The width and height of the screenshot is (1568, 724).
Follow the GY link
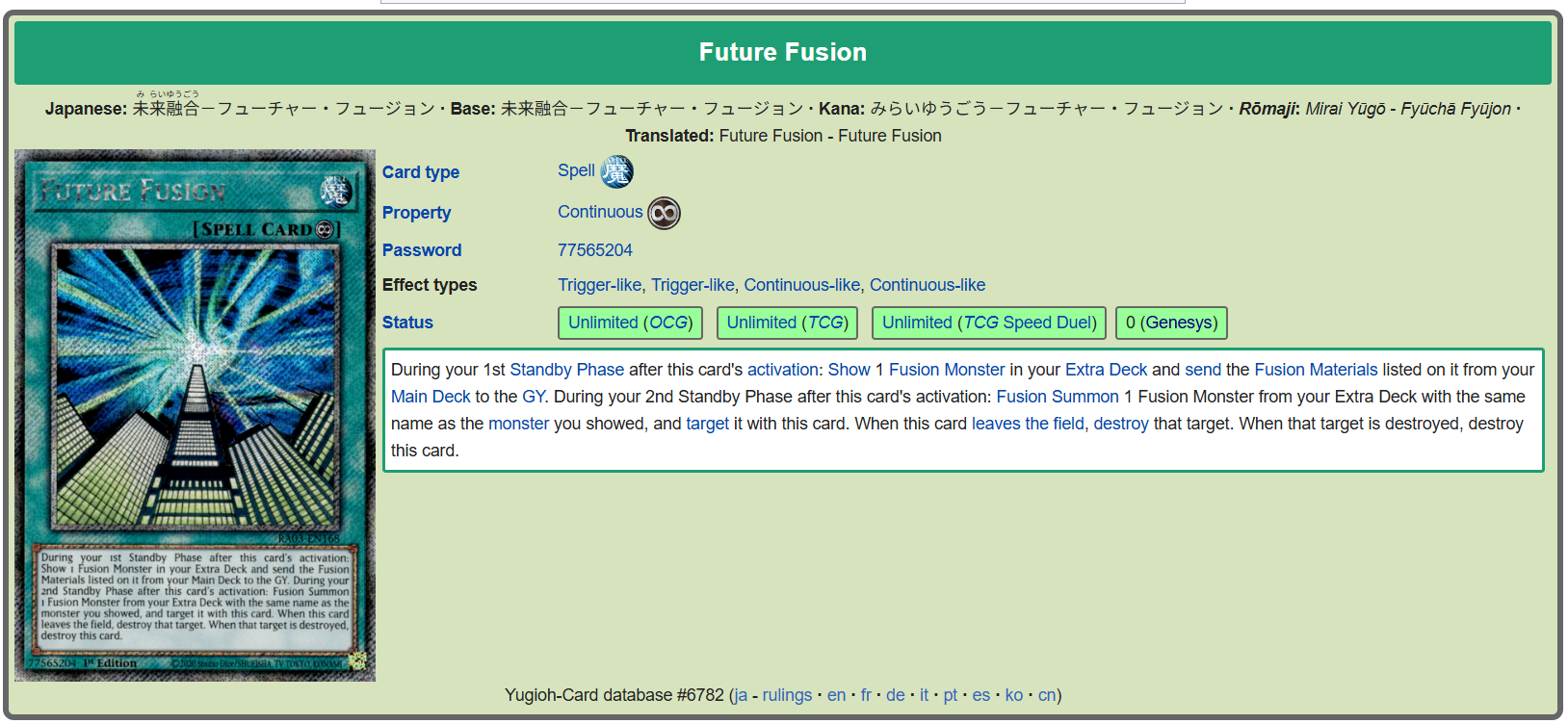[x=534, y=397]
